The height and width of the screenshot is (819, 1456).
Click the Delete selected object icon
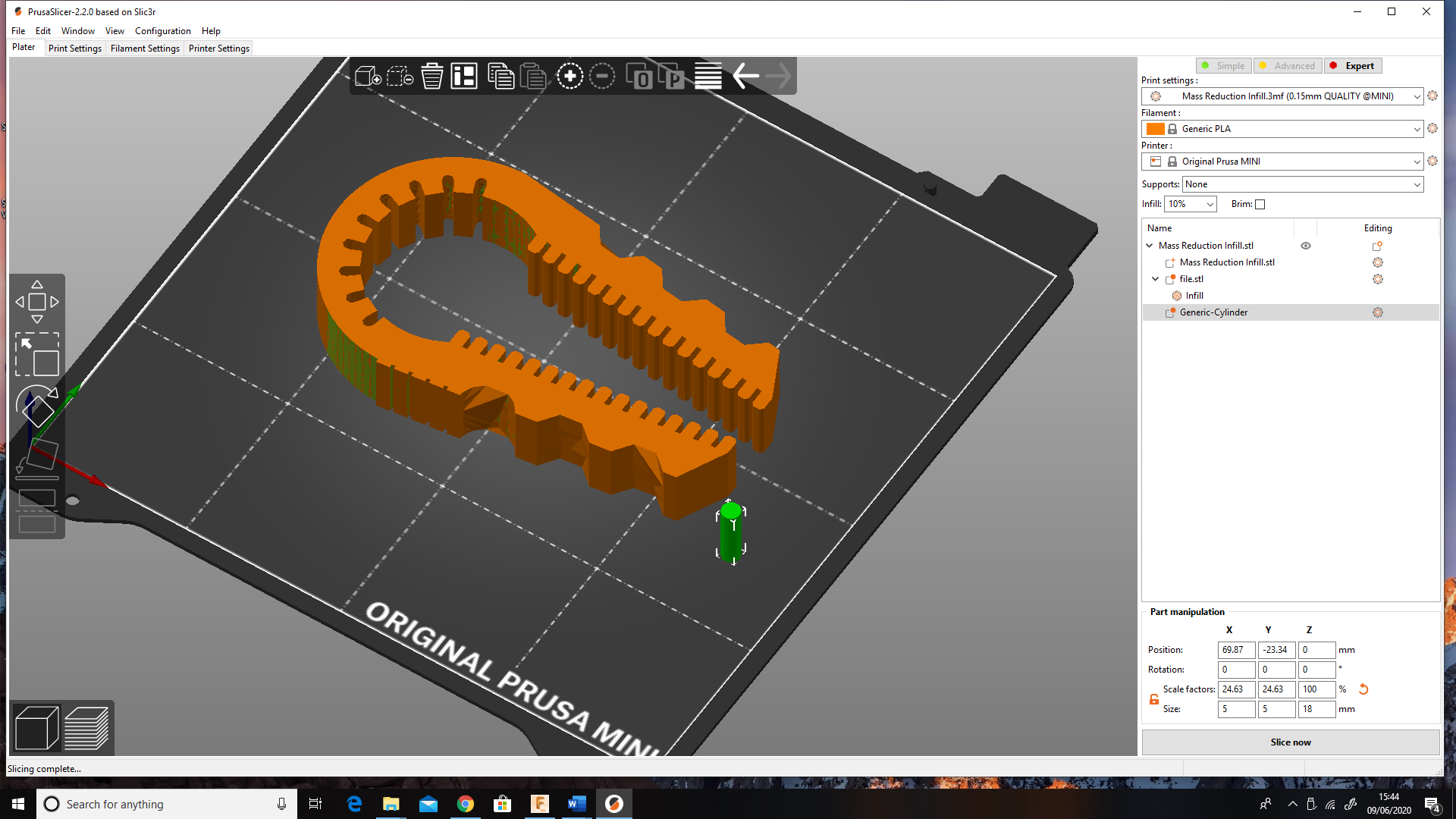point(400,76)
